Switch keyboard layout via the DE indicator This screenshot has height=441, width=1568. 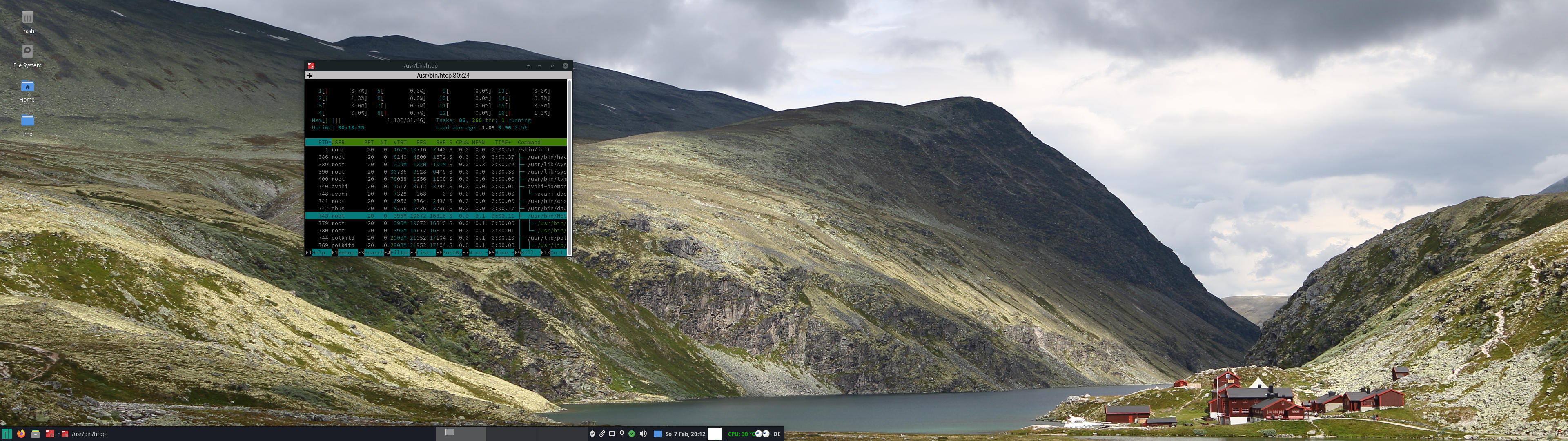777,434
